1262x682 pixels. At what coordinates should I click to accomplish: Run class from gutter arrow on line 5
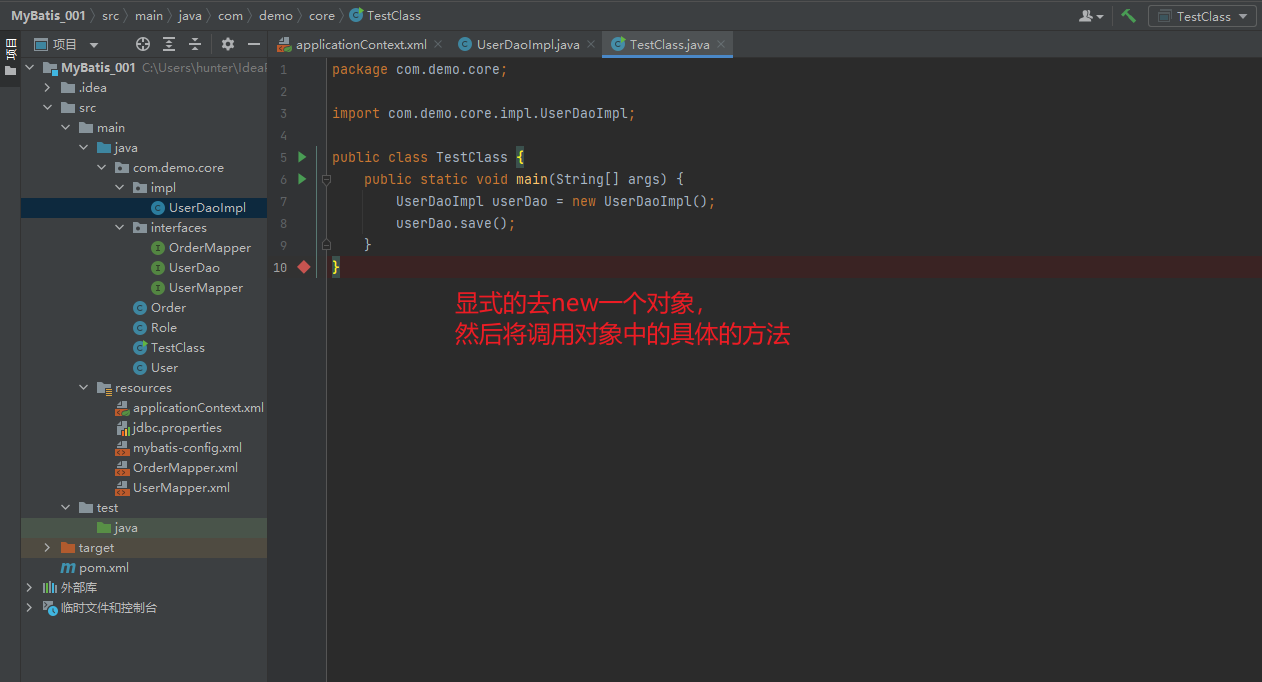click(x=302, y=157)
